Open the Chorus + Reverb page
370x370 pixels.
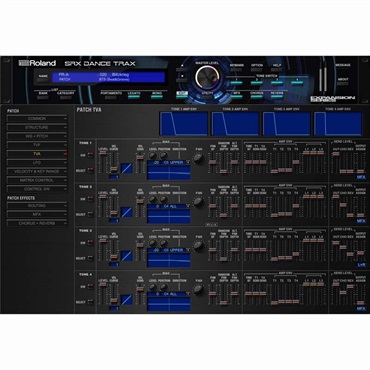[37, 223]
